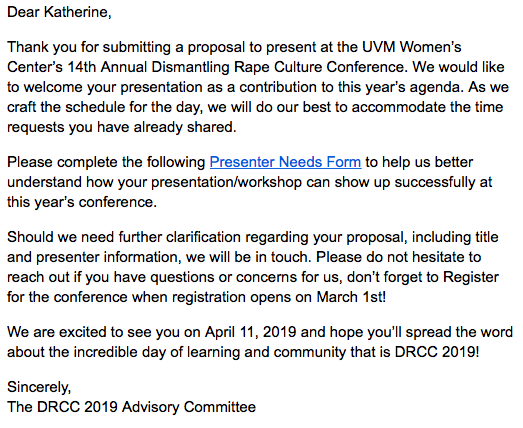The image size is (523, 428).
Task: Click the 'DRCC 2019!' text
Action: point(437,352)
